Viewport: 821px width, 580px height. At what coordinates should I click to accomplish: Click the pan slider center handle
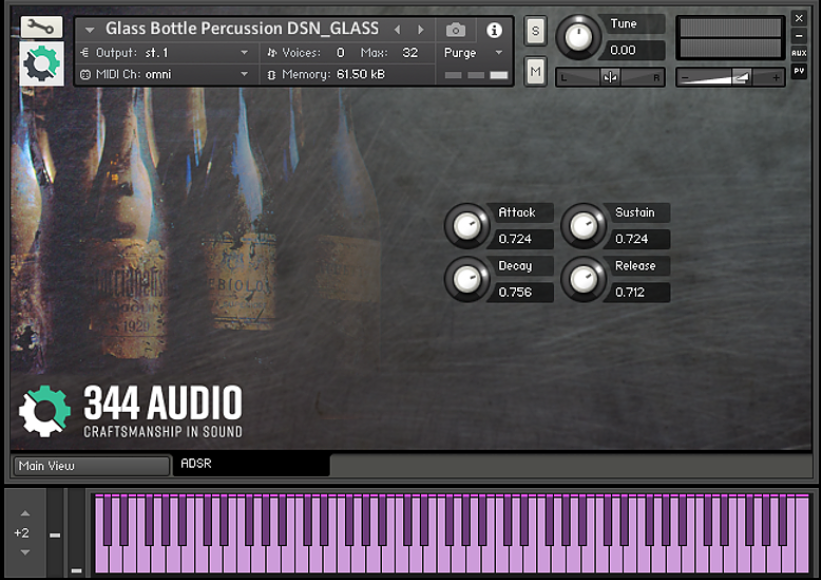(x=610, y=77)
